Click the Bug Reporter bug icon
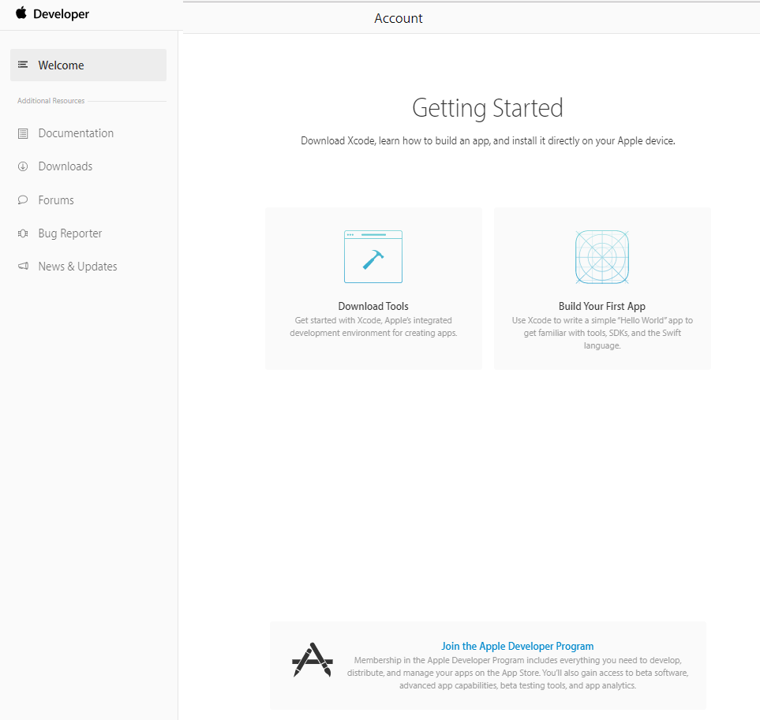This screenshot has width=760, height=720. (x=23, y=233)
